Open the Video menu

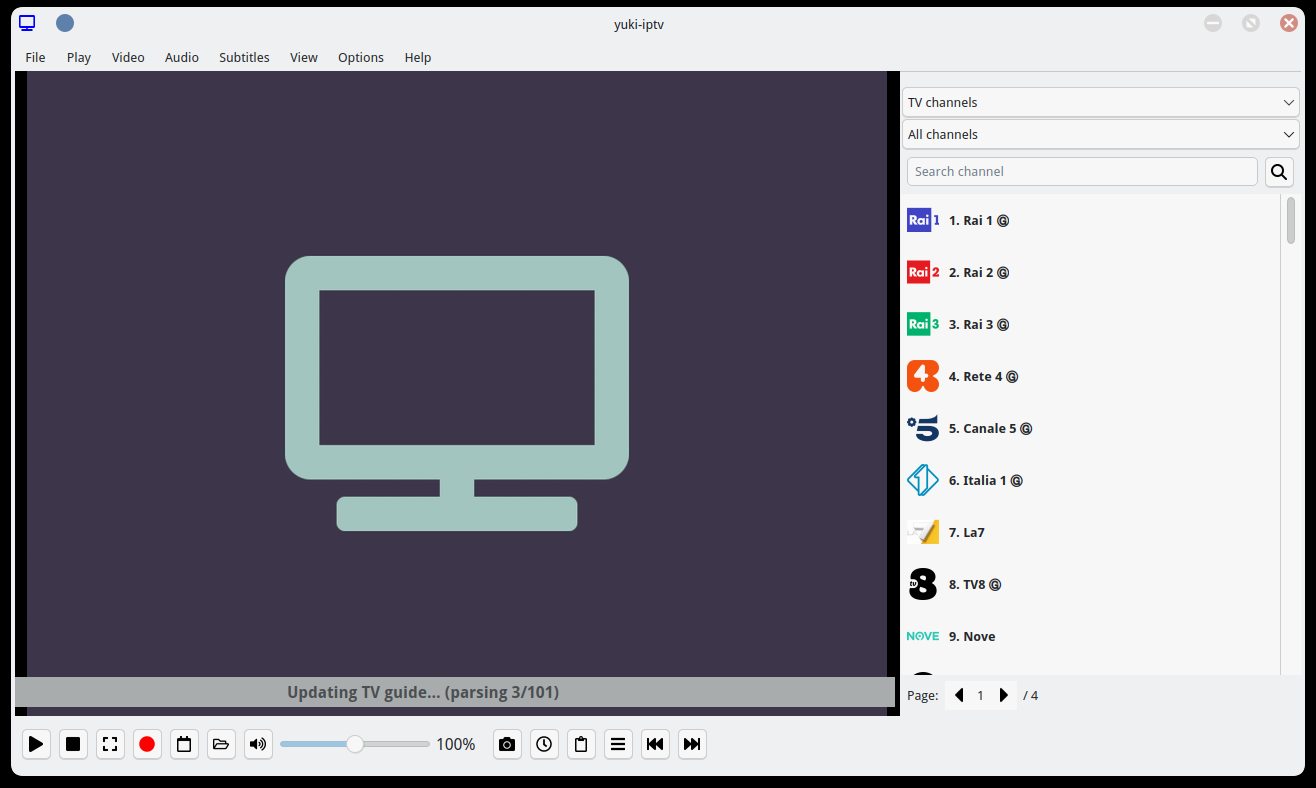click(x=128, y=57)
